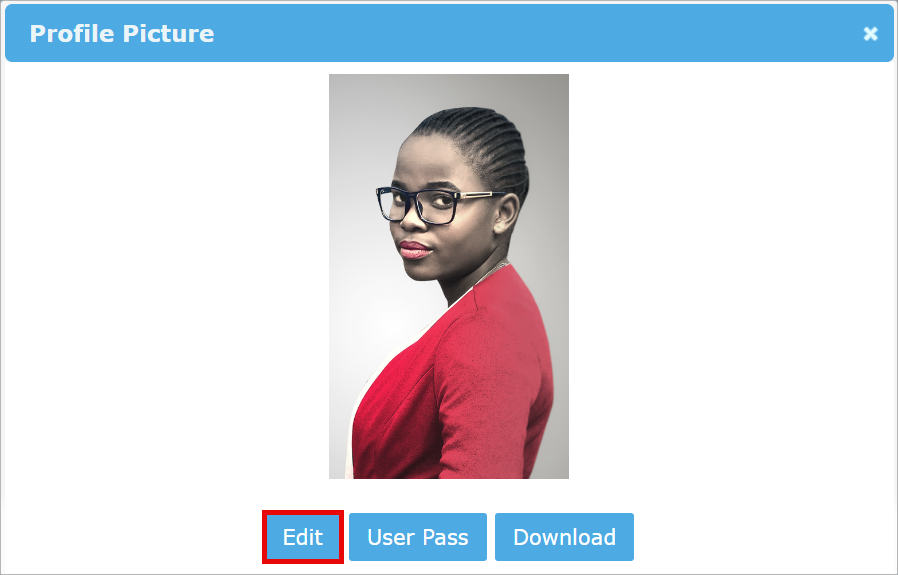Image resolution: width=898 pixels, height=575 pixels.
Task: Generate a User Pass for this profile
Action: point(418,537)
